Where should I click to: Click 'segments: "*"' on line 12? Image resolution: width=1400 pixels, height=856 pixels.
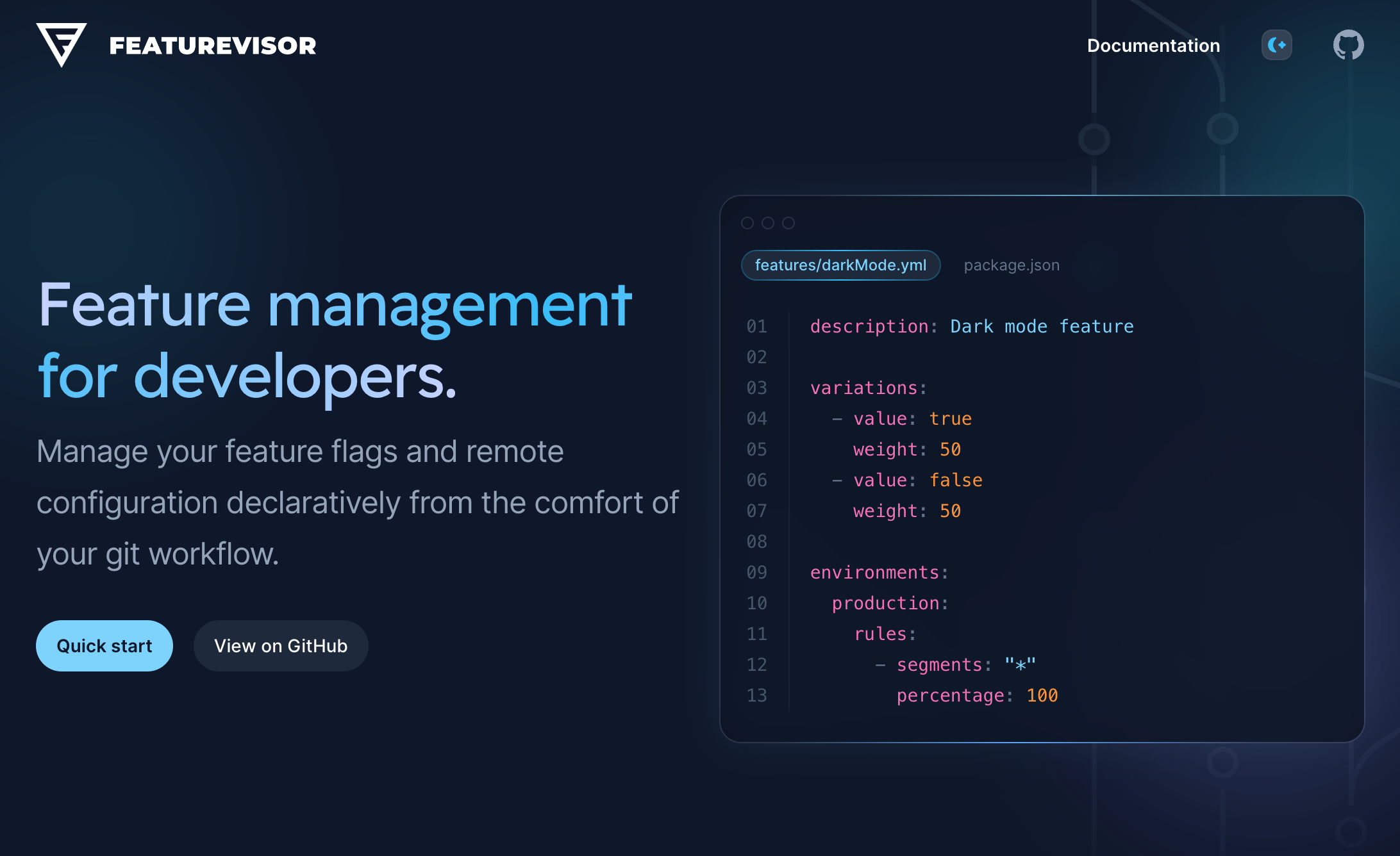(966, 665)
